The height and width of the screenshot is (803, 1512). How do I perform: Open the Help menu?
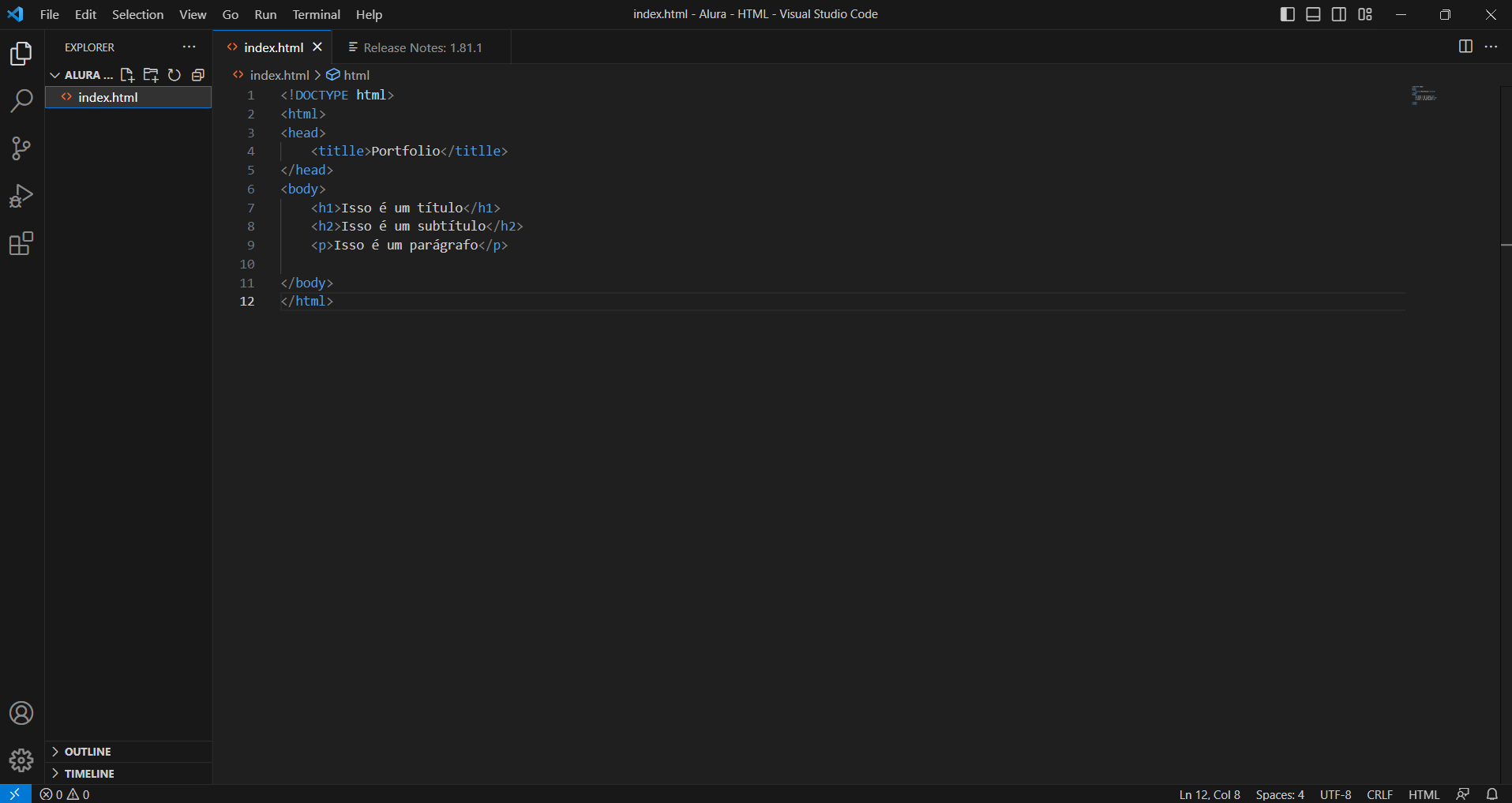(x=369, y=14)
